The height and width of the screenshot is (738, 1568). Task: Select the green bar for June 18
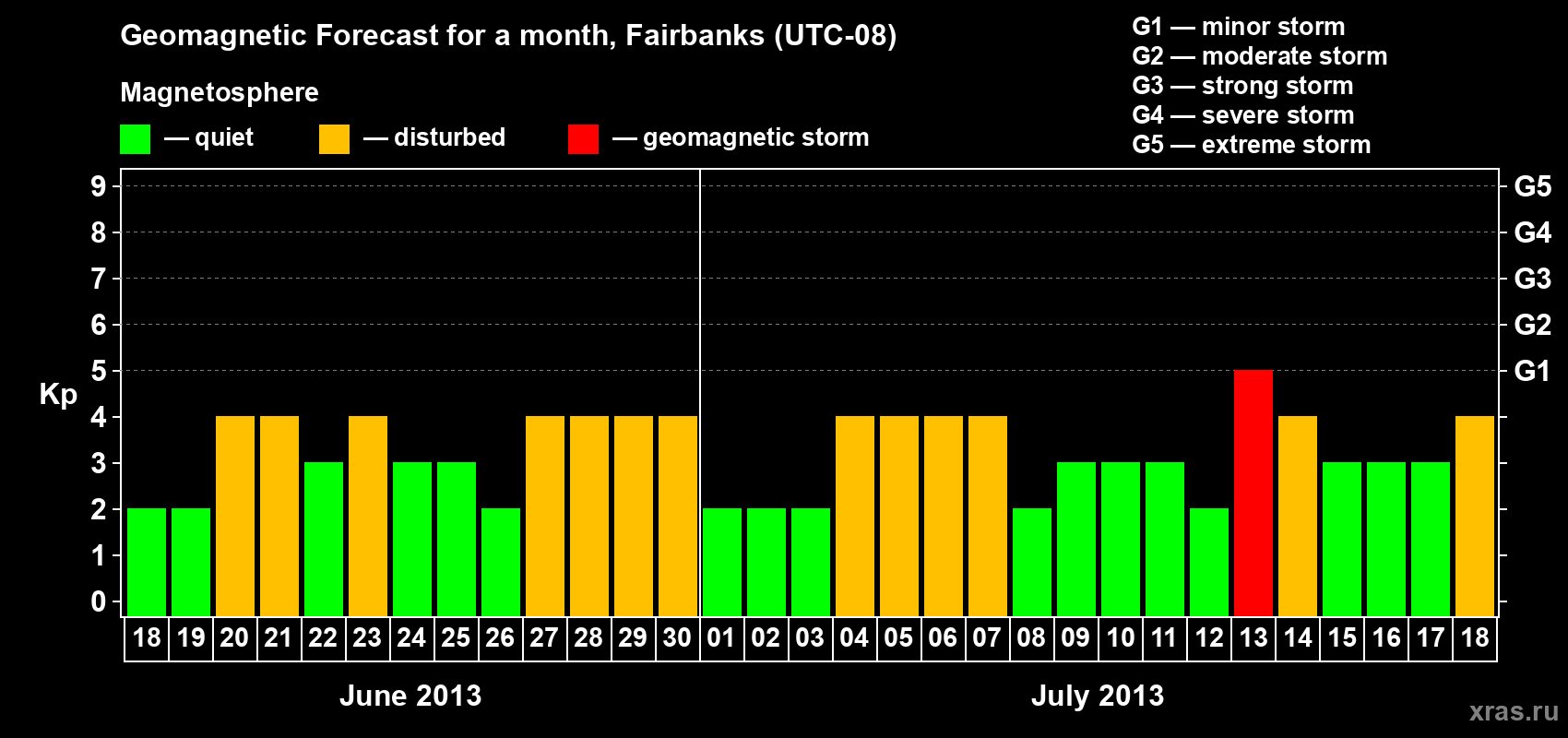click(147, 563)
